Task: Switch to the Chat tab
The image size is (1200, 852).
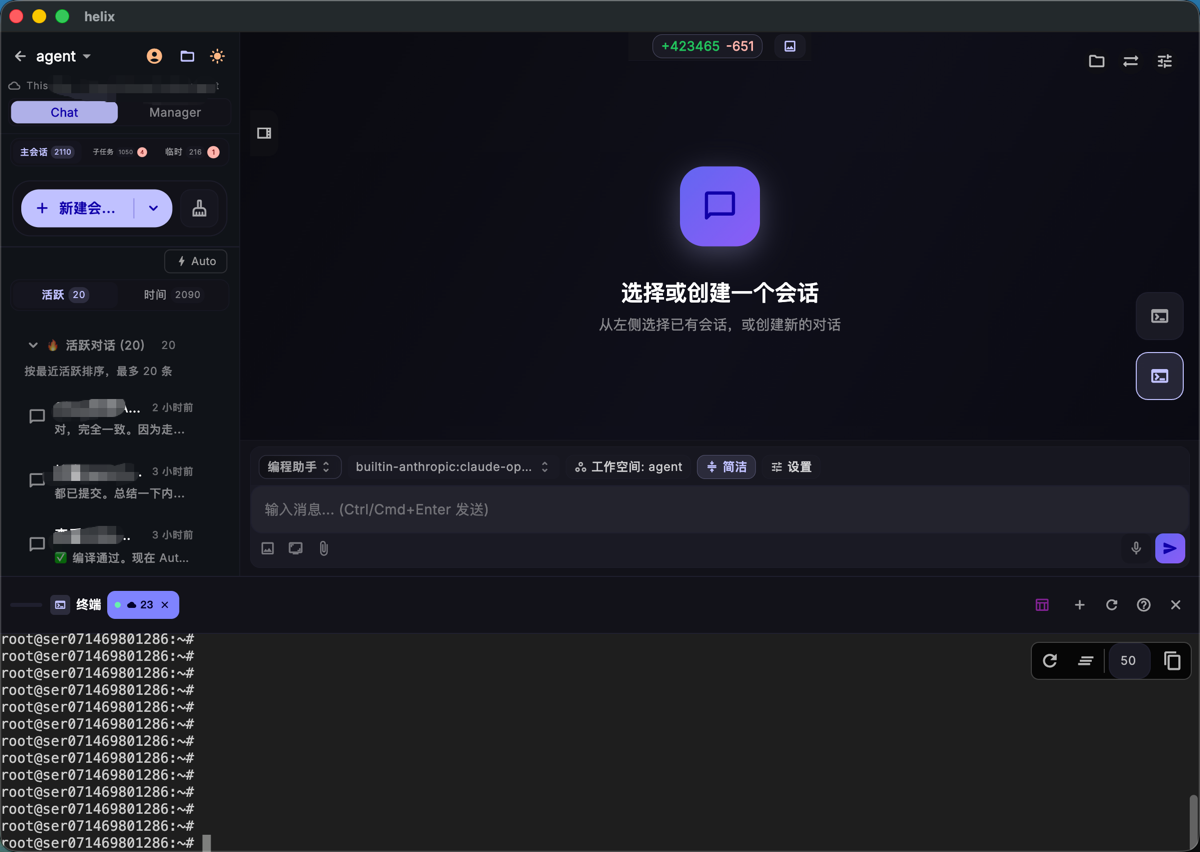Action: pyautogui.click(x=64, y=113)
